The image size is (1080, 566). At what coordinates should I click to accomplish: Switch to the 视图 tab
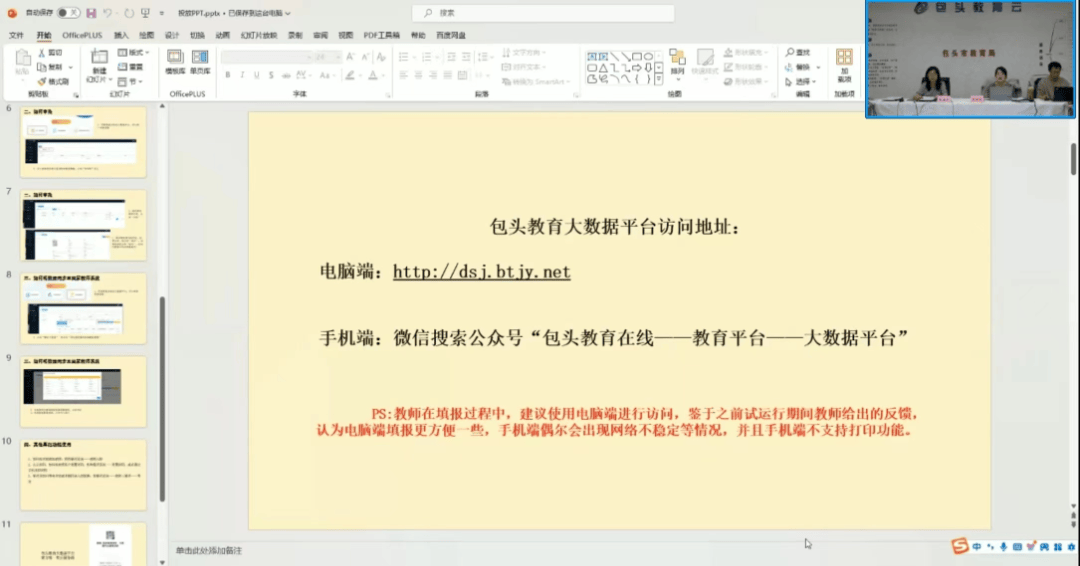tap(346, 35)
